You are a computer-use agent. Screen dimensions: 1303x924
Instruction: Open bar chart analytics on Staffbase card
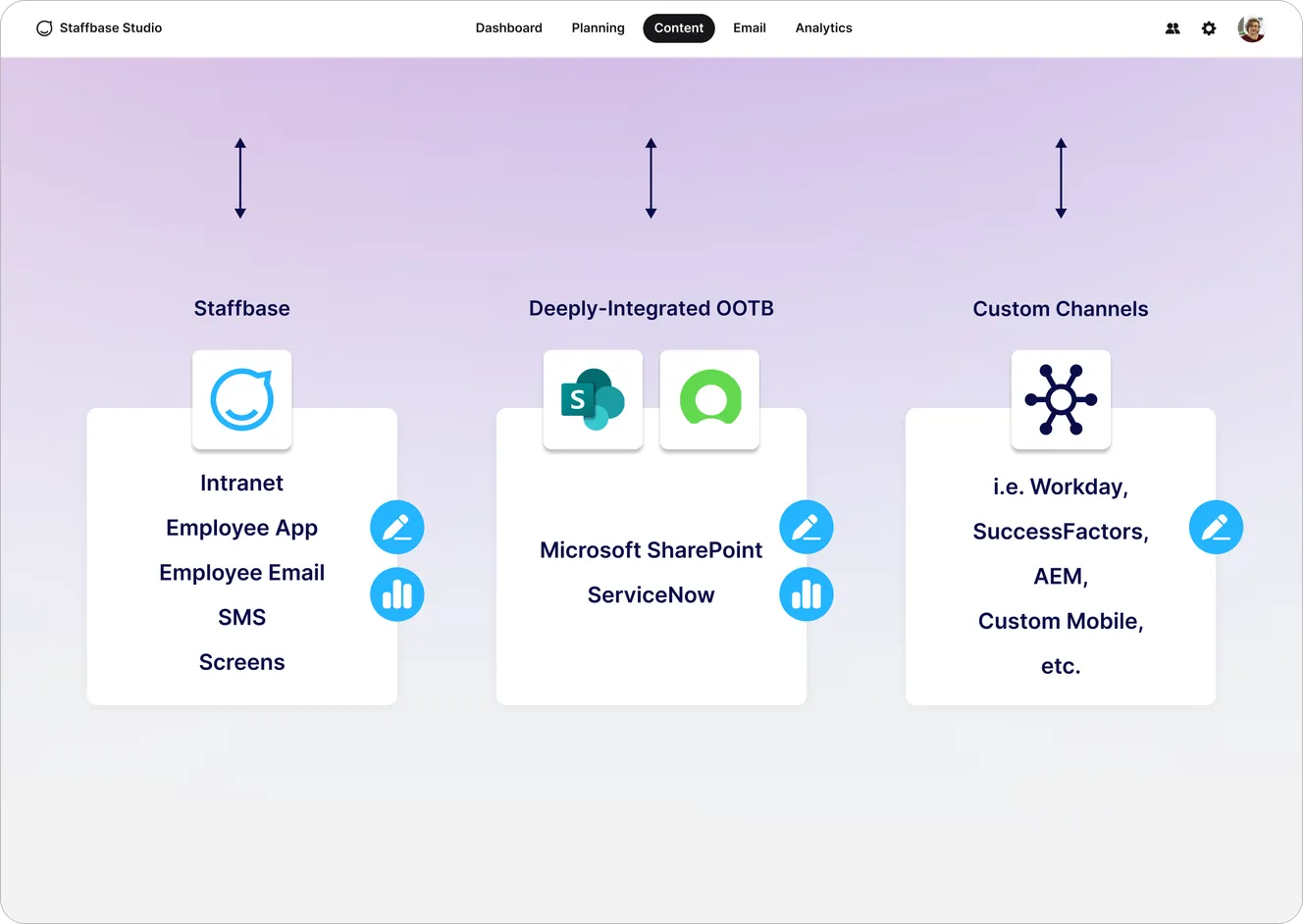397,594
